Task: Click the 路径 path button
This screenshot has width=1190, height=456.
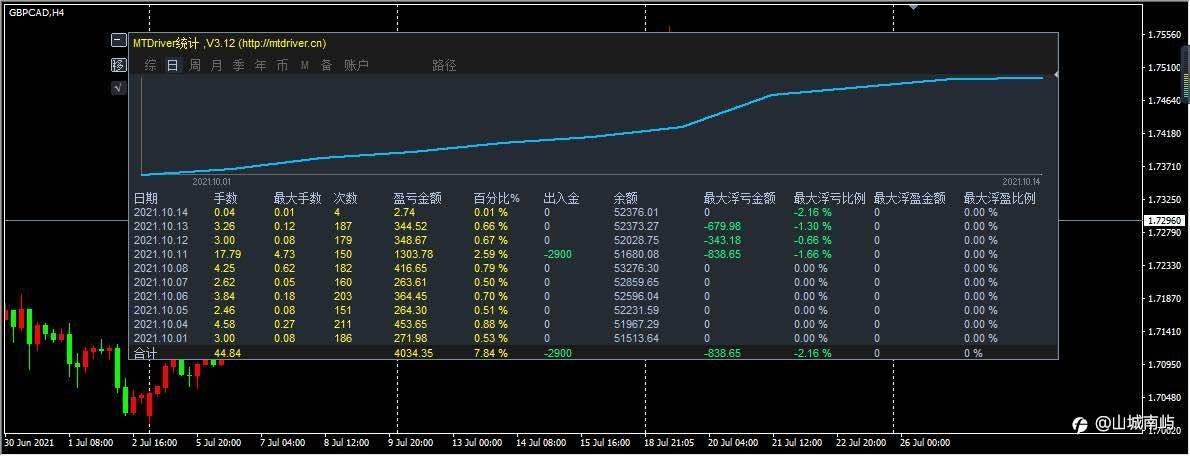Action: coord(444,66)
